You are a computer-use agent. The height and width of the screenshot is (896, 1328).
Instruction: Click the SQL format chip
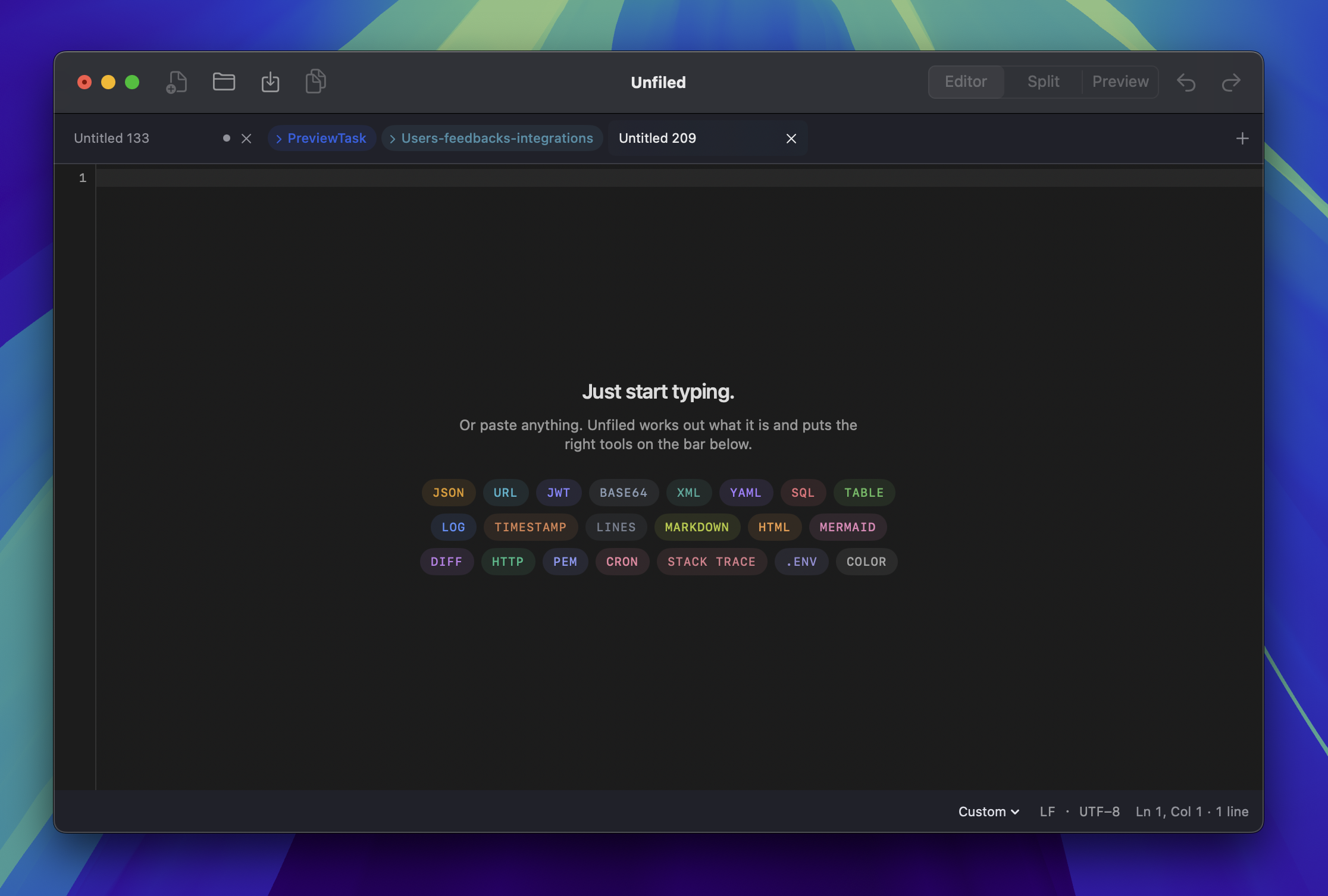coord(803,493)
